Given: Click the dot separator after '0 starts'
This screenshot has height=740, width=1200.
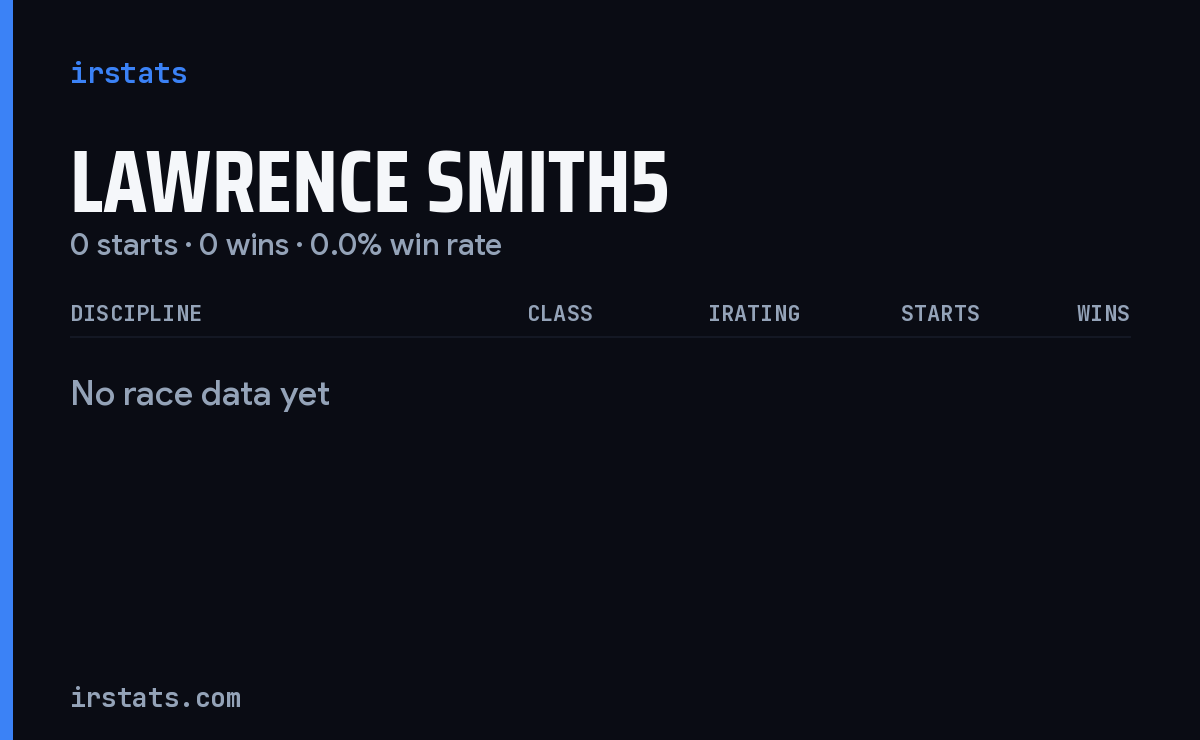Looking at the screenshot, I should tap(188, 245).
